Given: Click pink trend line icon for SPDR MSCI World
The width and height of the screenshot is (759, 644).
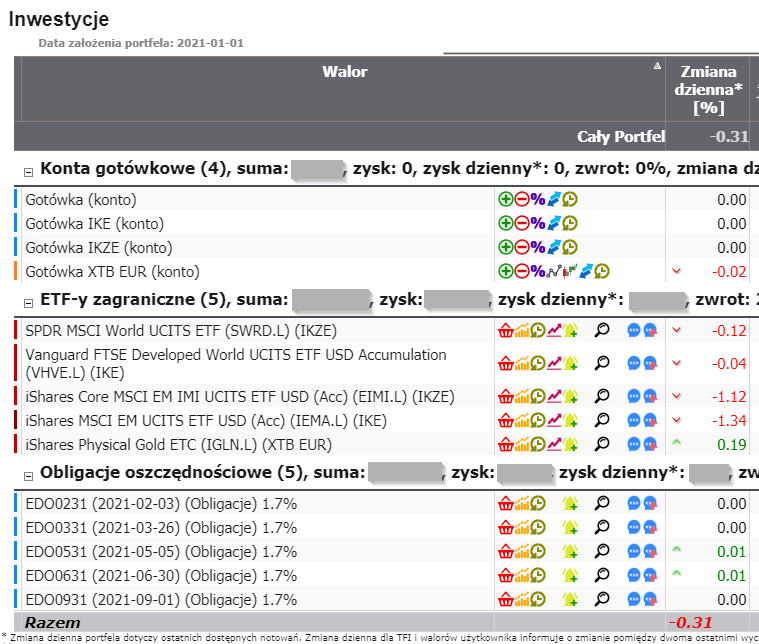Looking at the screenshot, I should coord(554,331).
